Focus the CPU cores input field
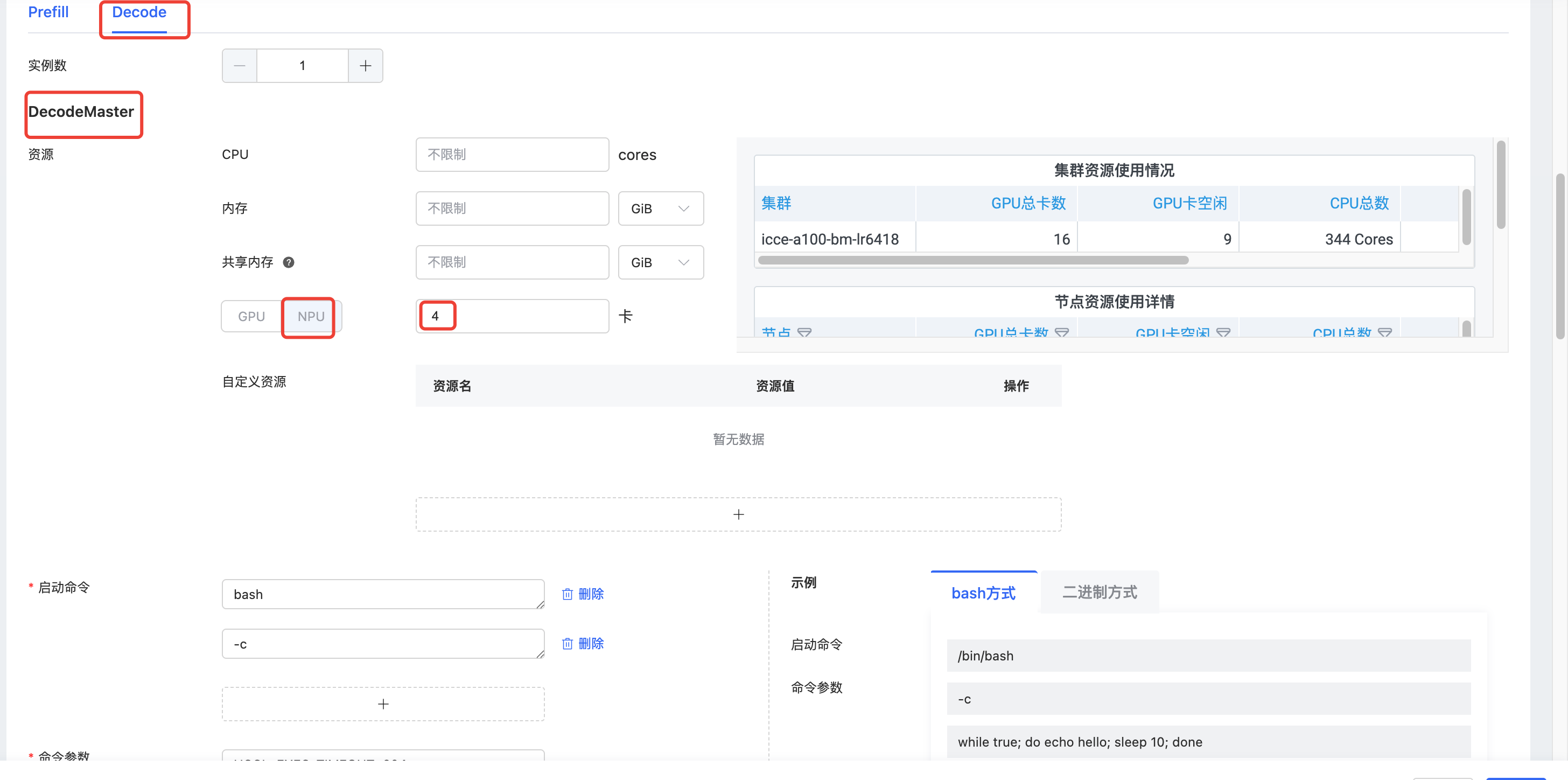This screenshot has height=780, width=1568. (512, 155)
